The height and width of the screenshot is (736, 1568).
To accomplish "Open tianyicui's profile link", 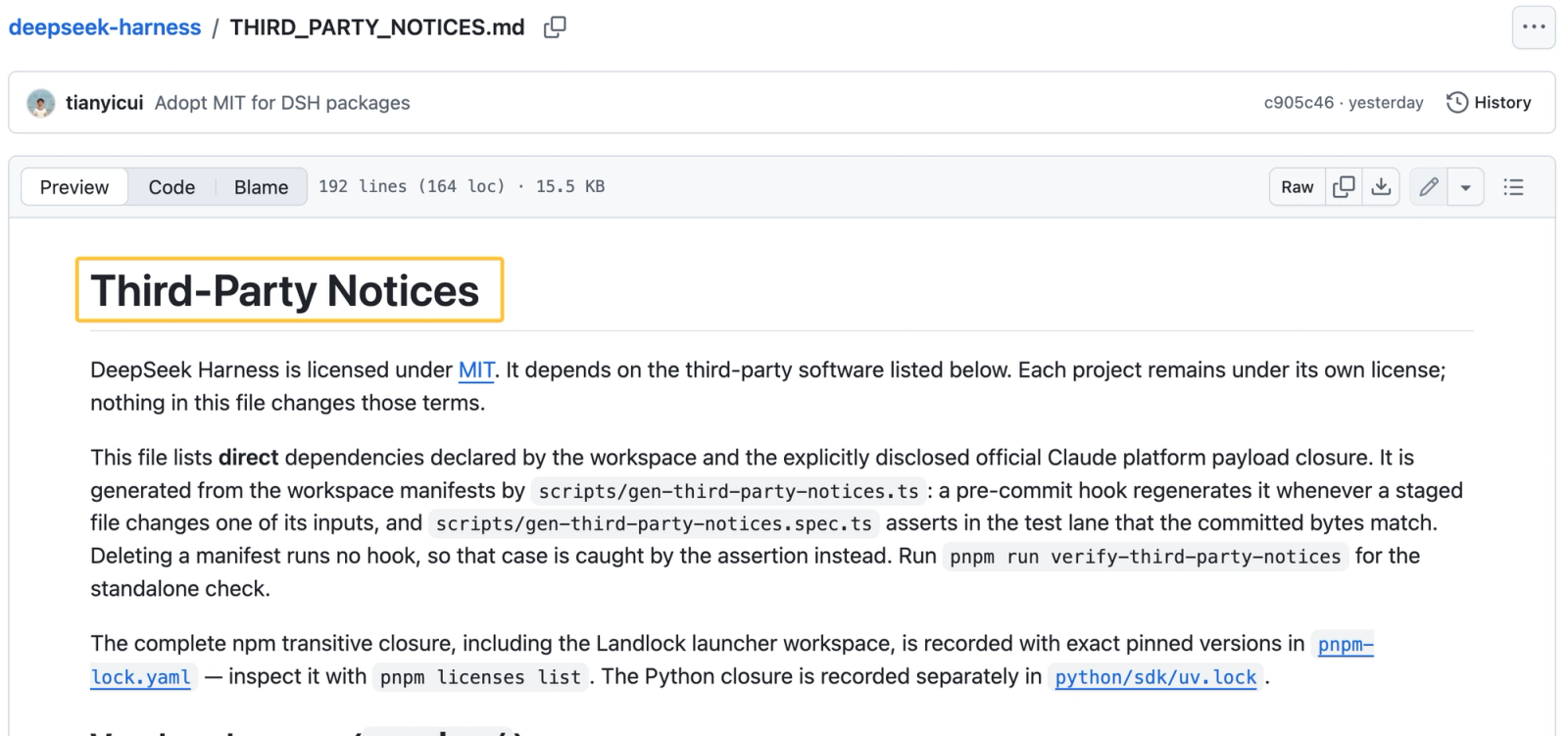I will click(104, 103).
